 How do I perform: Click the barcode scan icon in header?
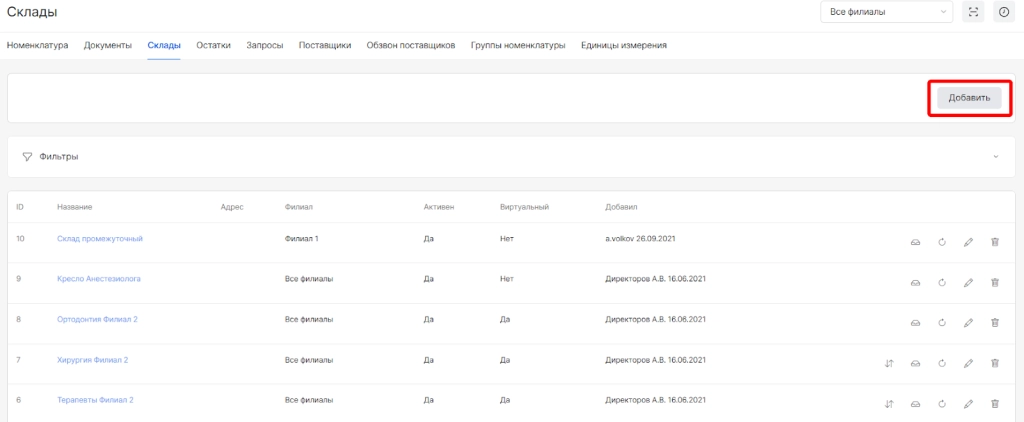[973, 12]
